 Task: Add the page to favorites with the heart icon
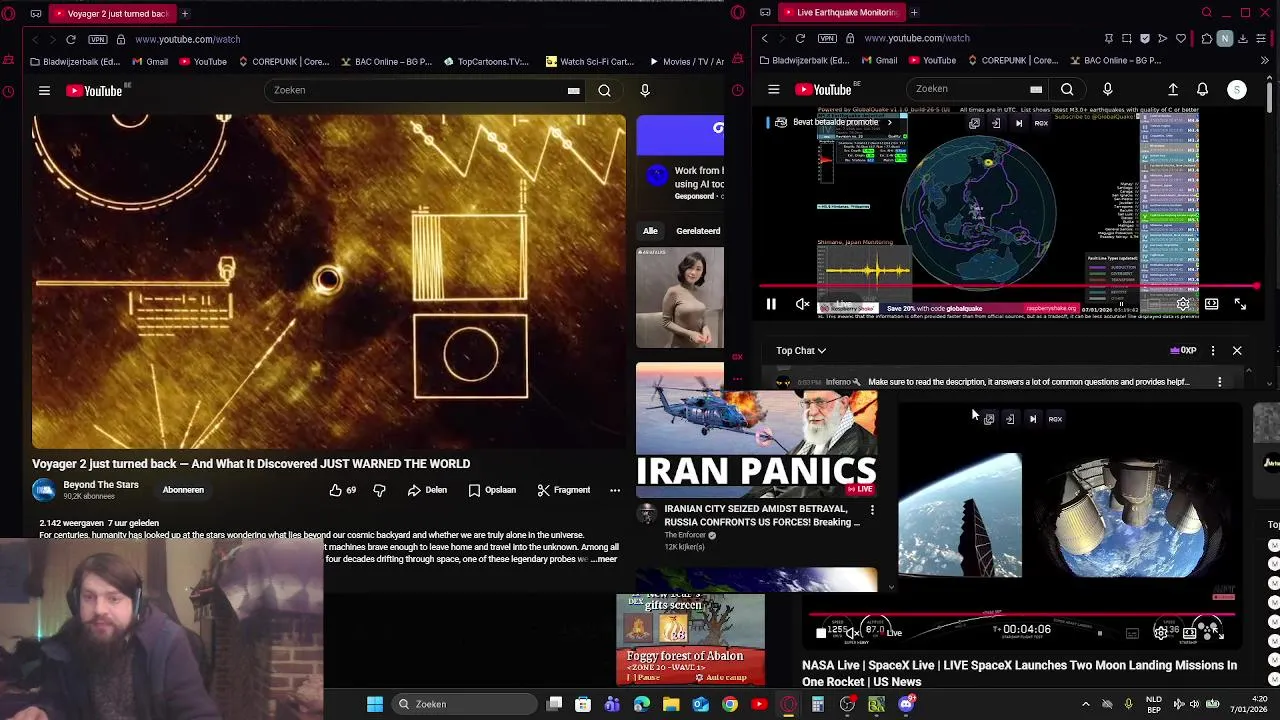1181,38
